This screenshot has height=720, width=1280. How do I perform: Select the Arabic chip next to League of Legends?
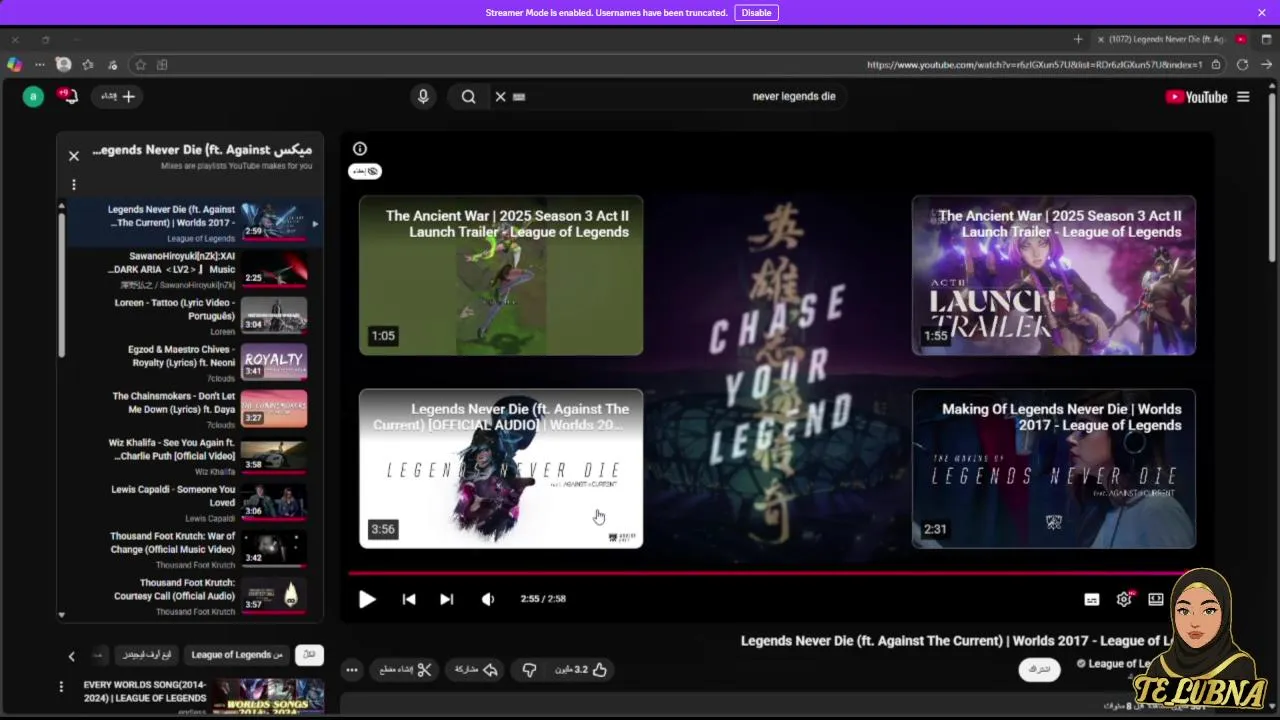point(147,655)
